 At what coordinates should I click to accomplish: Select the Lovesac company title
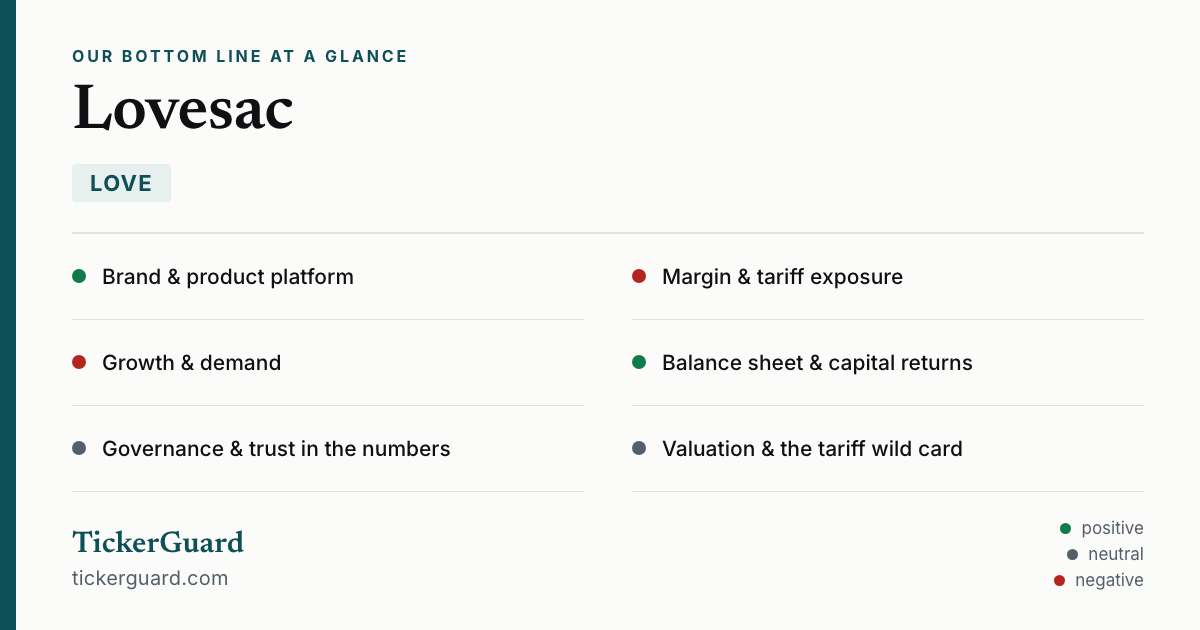click(x=183, y=108)
